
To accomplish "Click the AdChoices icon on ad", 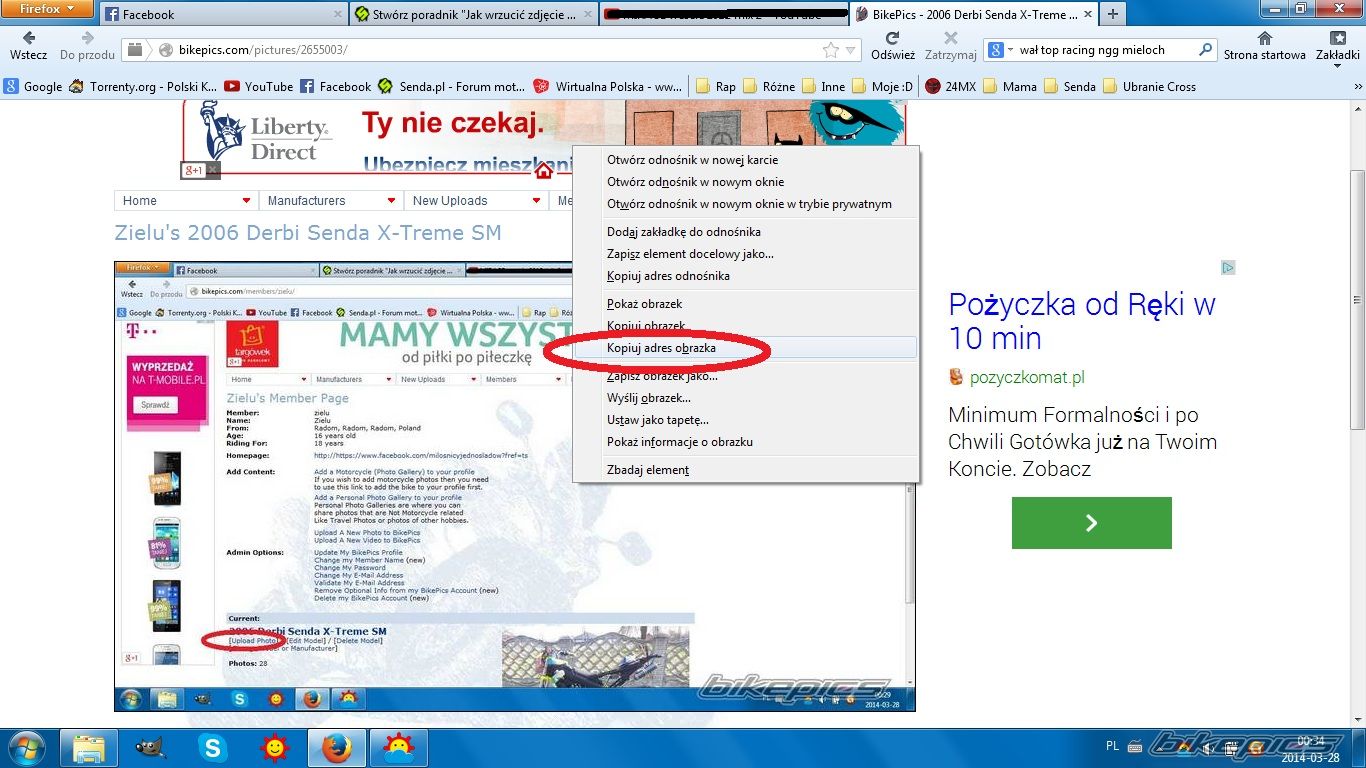I will pyautogui.click(x=1228, y=268).
